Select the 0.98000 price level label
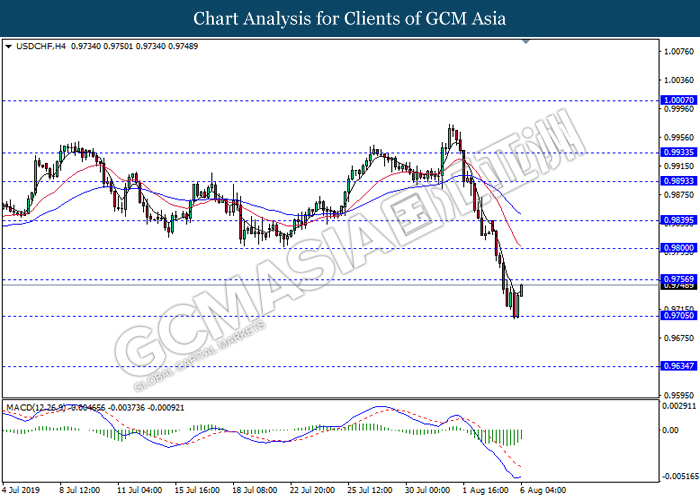The height and width of the screenshot is (500, 700). (x=679, y=248)
